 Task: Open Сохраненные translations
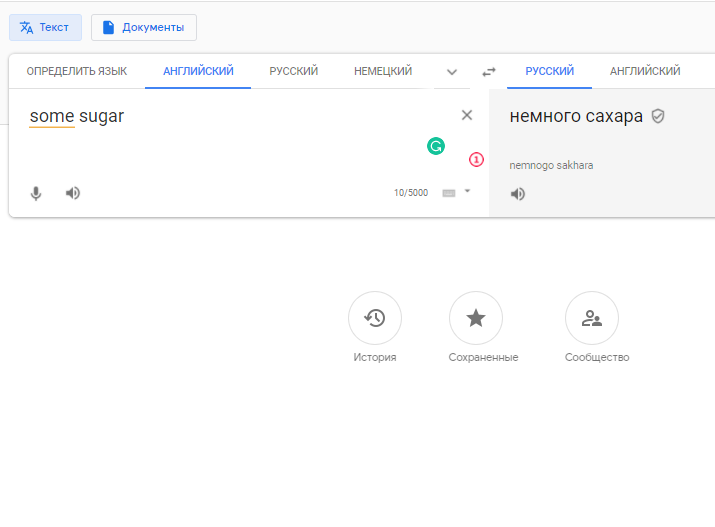click(x=476, y=318)
